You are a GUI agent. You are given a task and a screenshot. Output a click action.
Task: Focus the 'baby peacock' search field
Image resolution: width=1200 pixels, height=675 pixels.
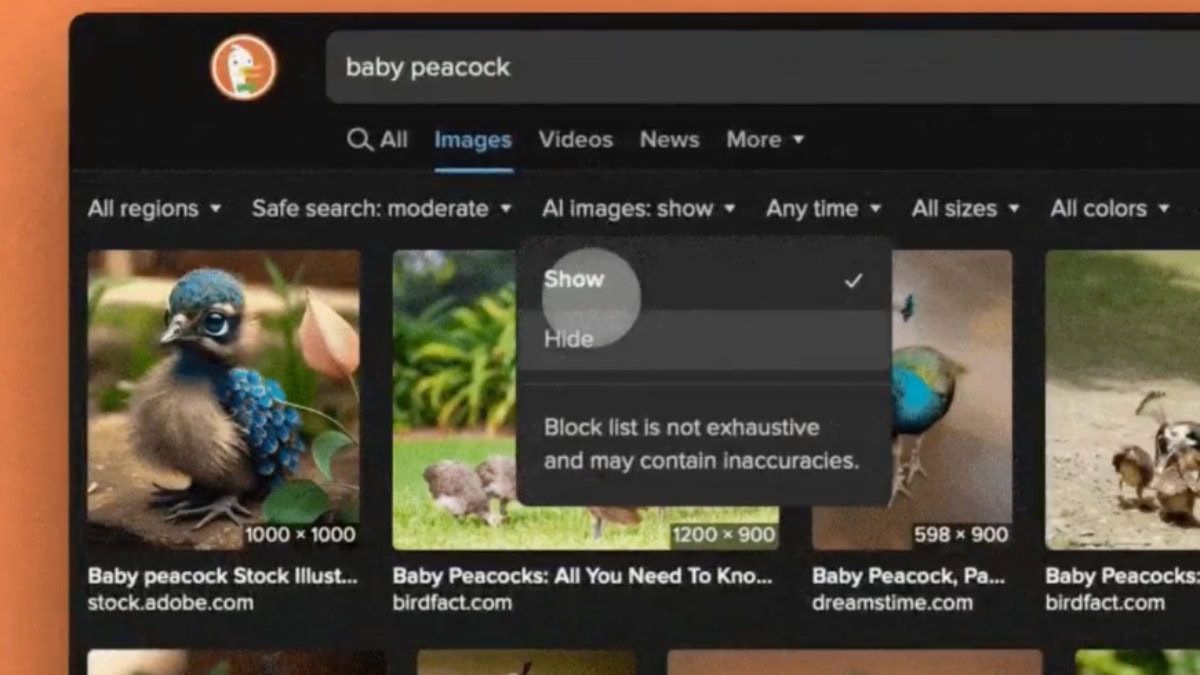tap(762, 67)
